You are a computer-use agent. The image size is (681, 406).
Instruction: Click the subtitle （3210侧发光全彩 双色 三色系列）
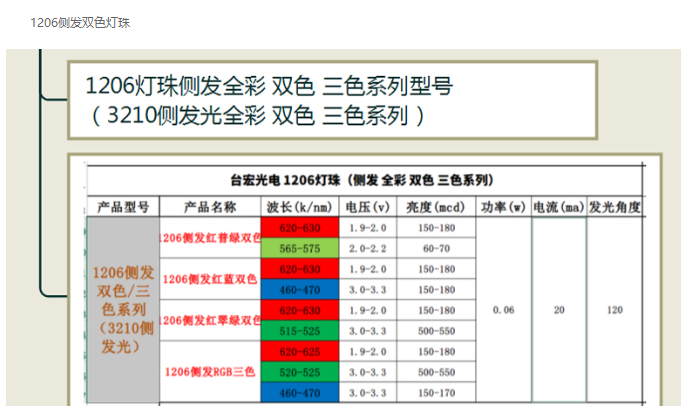pyautogui.click(x=256, y=116)
